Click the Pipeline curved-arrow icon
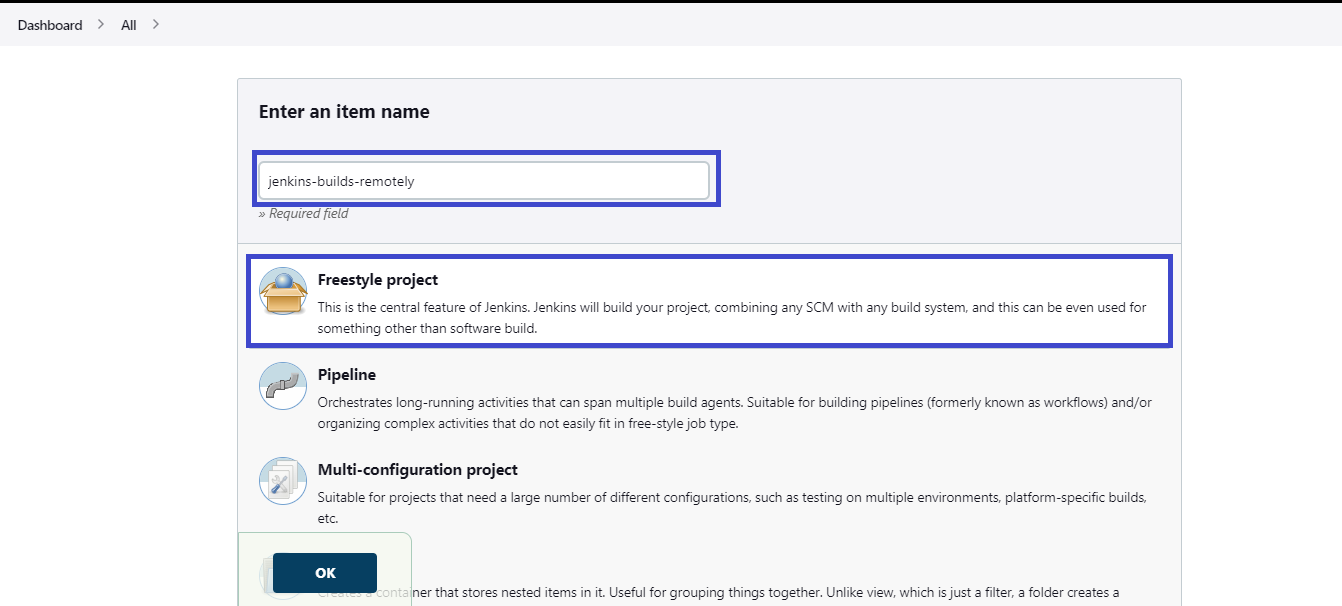The width and height of the screenshot is (1342, 606). (x=282, y=387)
